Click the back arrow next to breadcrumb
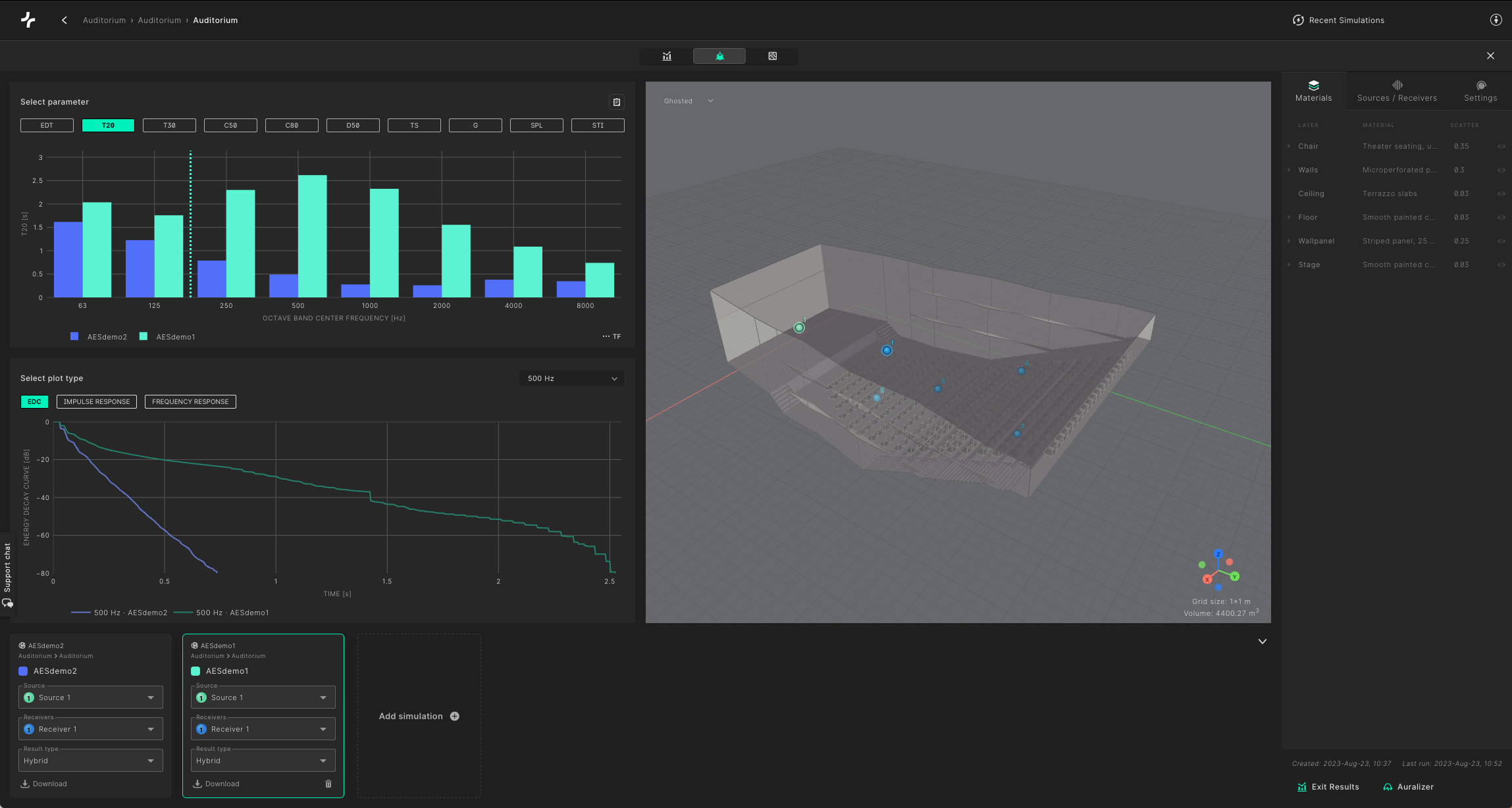 point(65,20)
